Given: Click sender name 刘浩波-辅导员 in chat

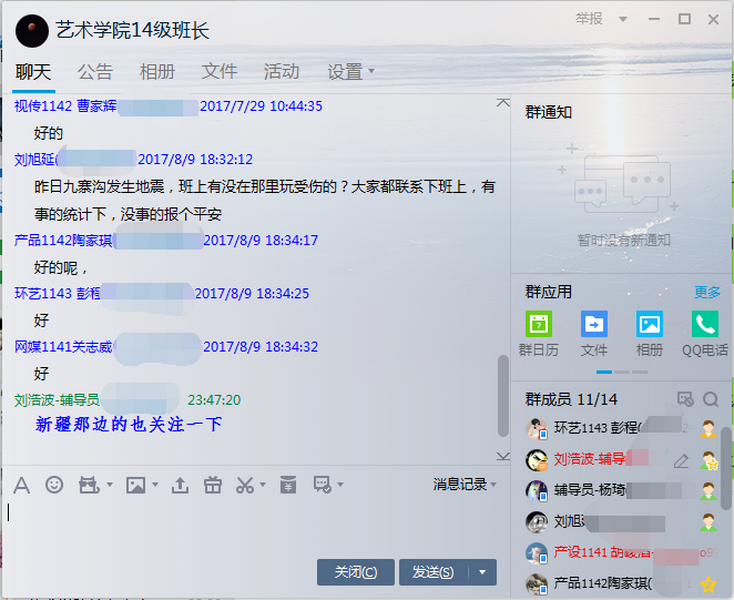Looking at the screenshot, I should (57, 400).
